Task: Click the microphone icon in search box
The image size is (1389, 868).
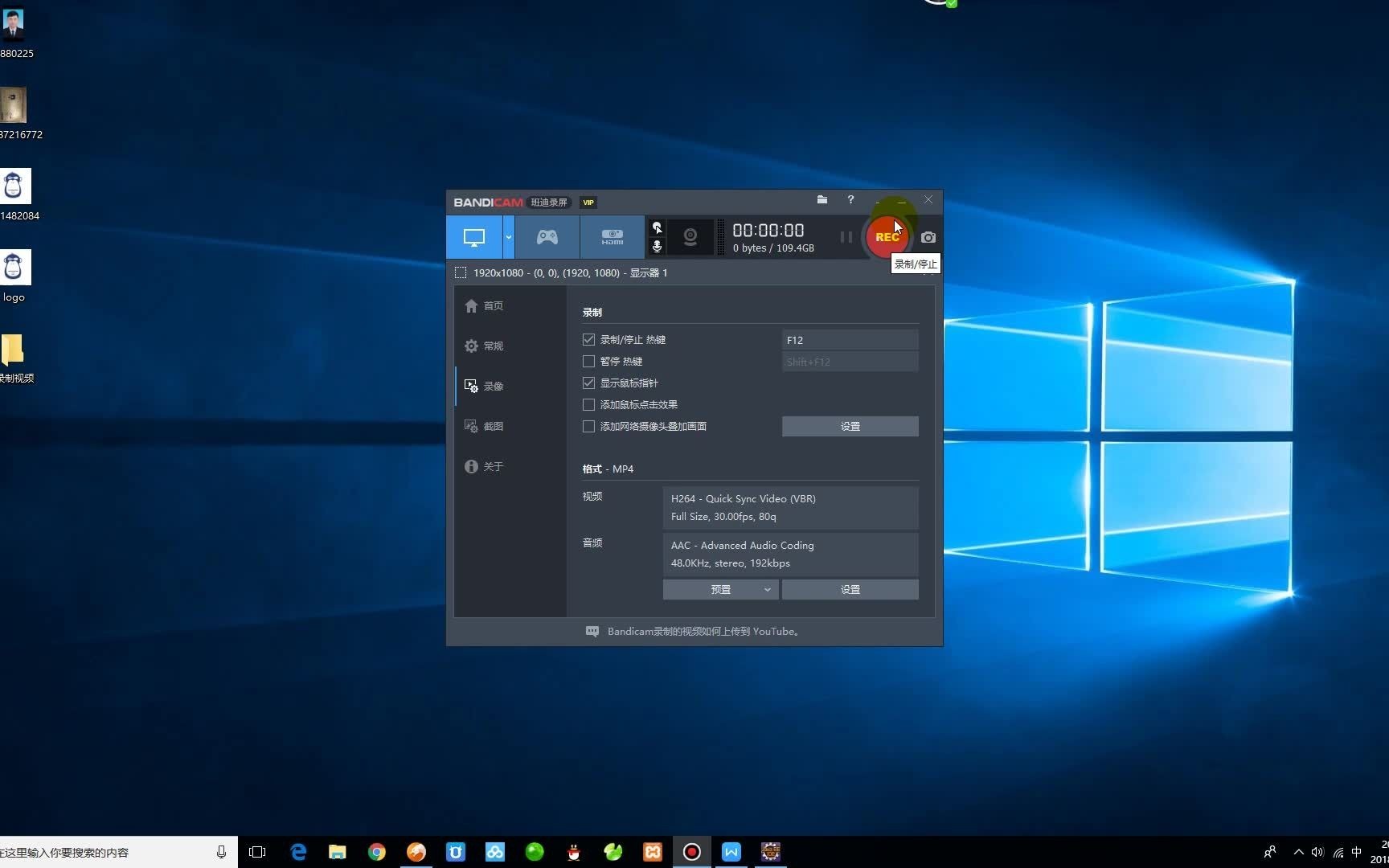Action: (x=221, y=852)
